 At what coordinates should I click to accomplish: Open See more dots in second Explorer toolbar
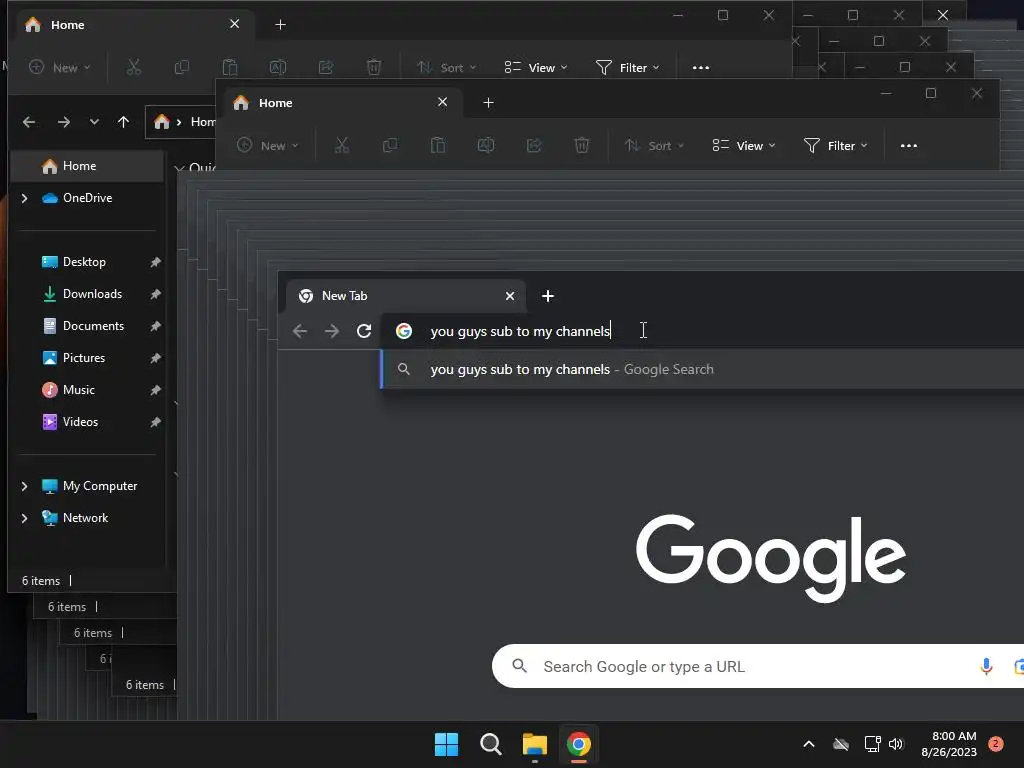pyautogui.click(x=908, y=146)
